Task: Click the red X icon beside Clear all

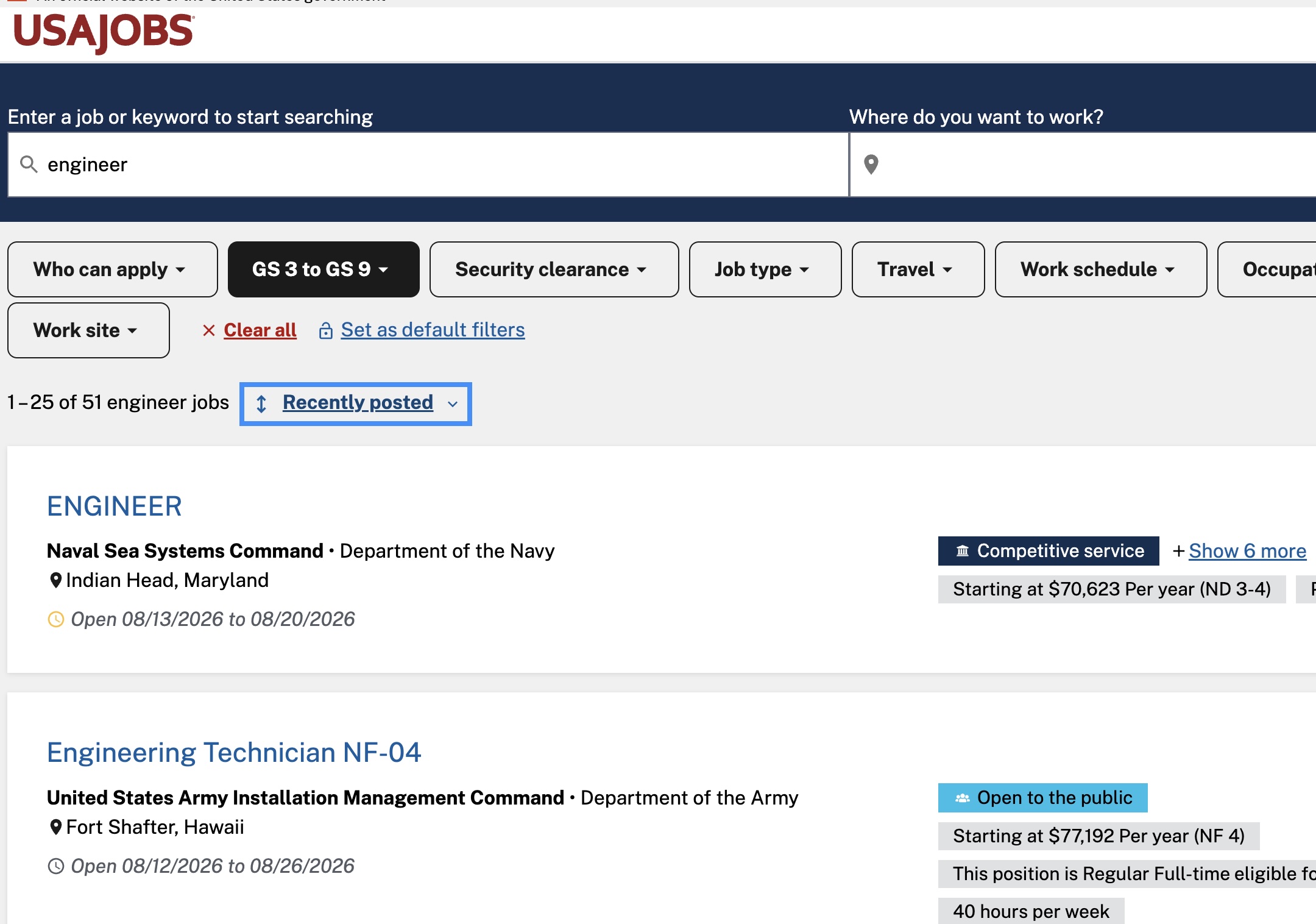Action: tap(209, 330)
